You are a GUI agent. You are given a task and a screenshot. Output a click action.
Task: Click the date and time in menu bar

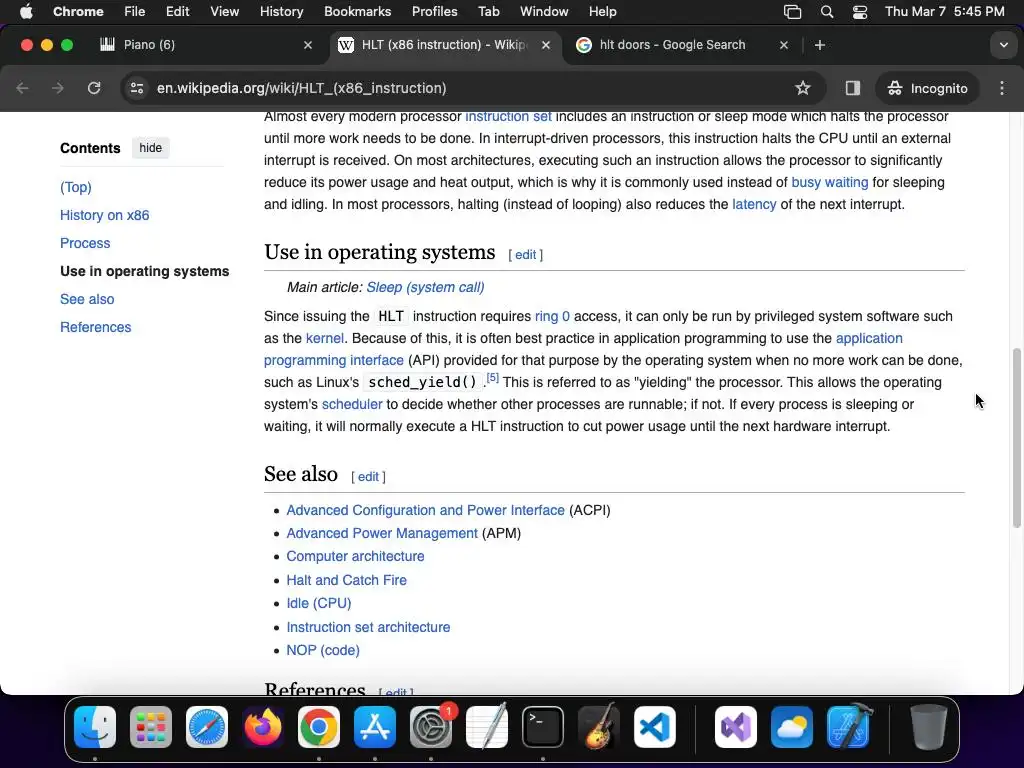944,12
